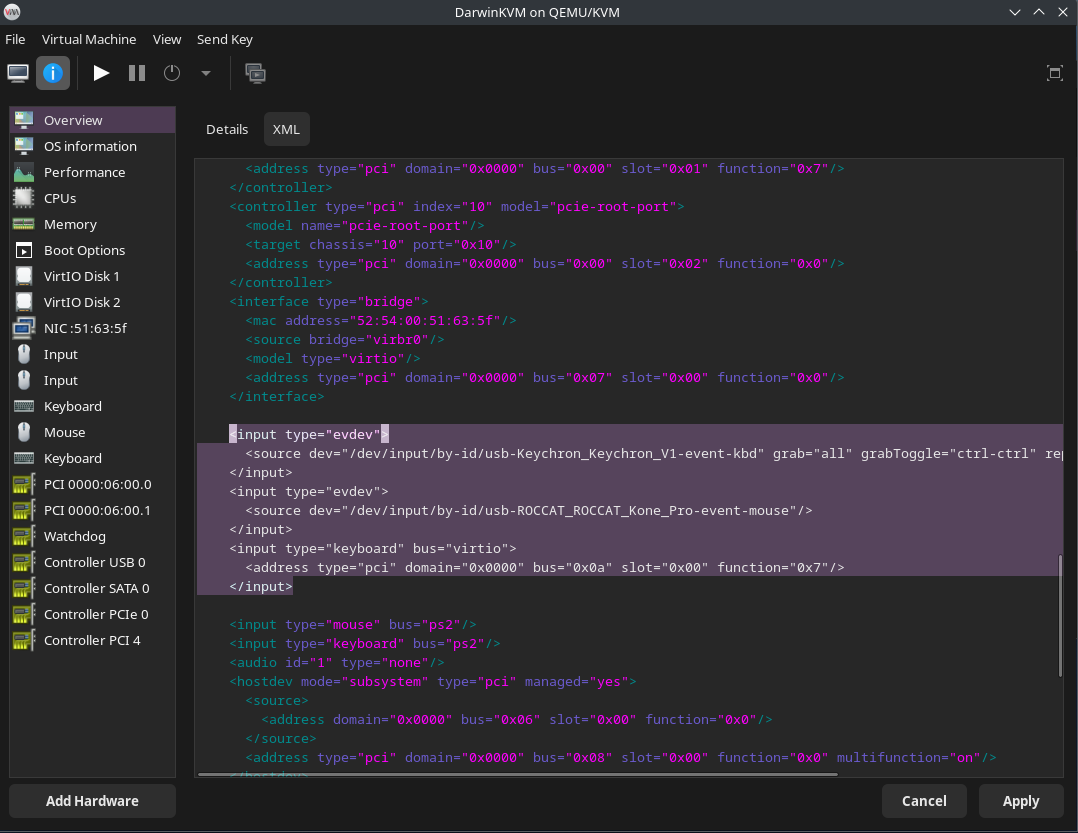Click the vertical scrollbar in XML editor
Viewport: 1078px width, 833px height.
tap(1060, 615)
